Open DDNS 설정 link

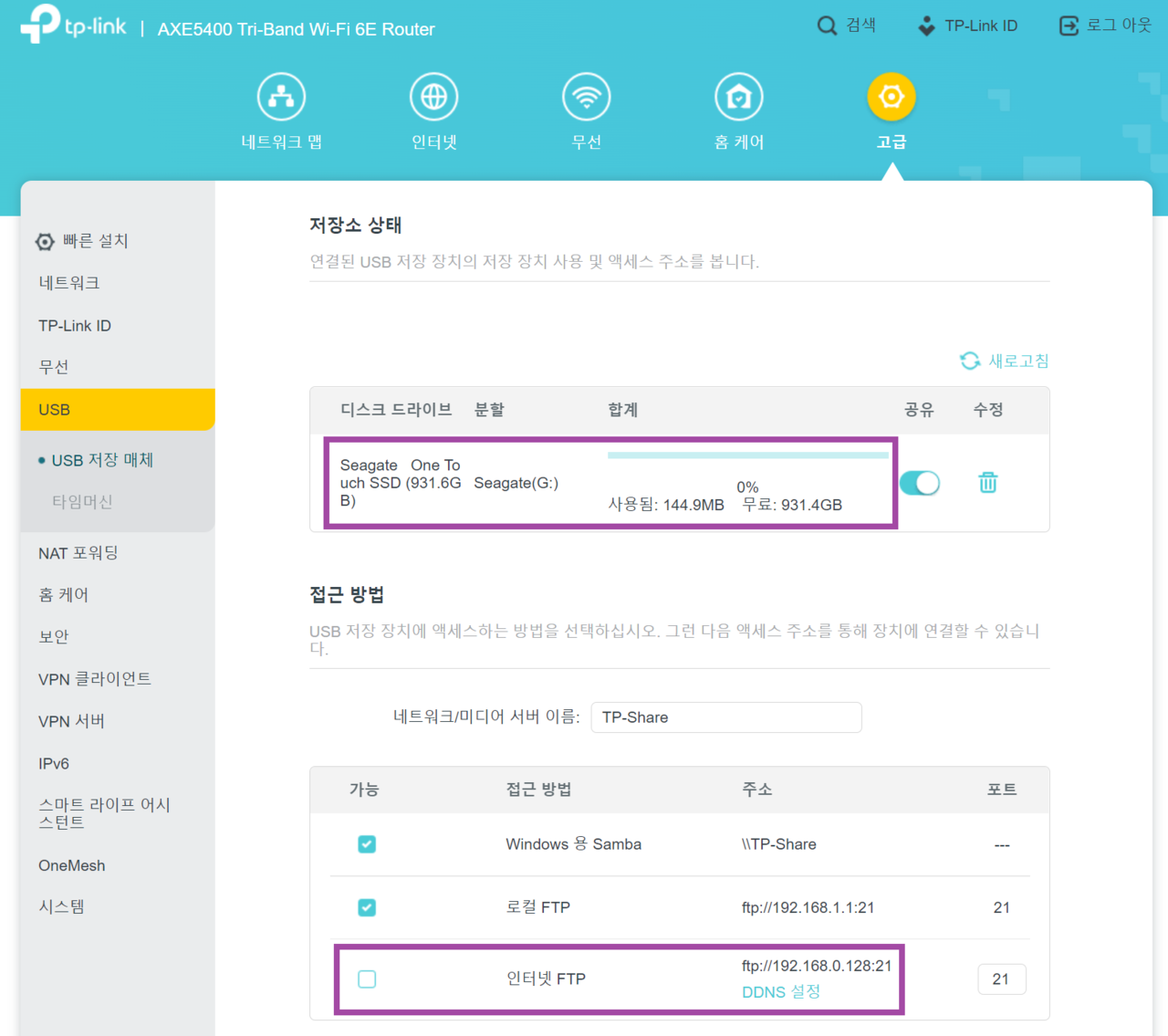[780, 991]
